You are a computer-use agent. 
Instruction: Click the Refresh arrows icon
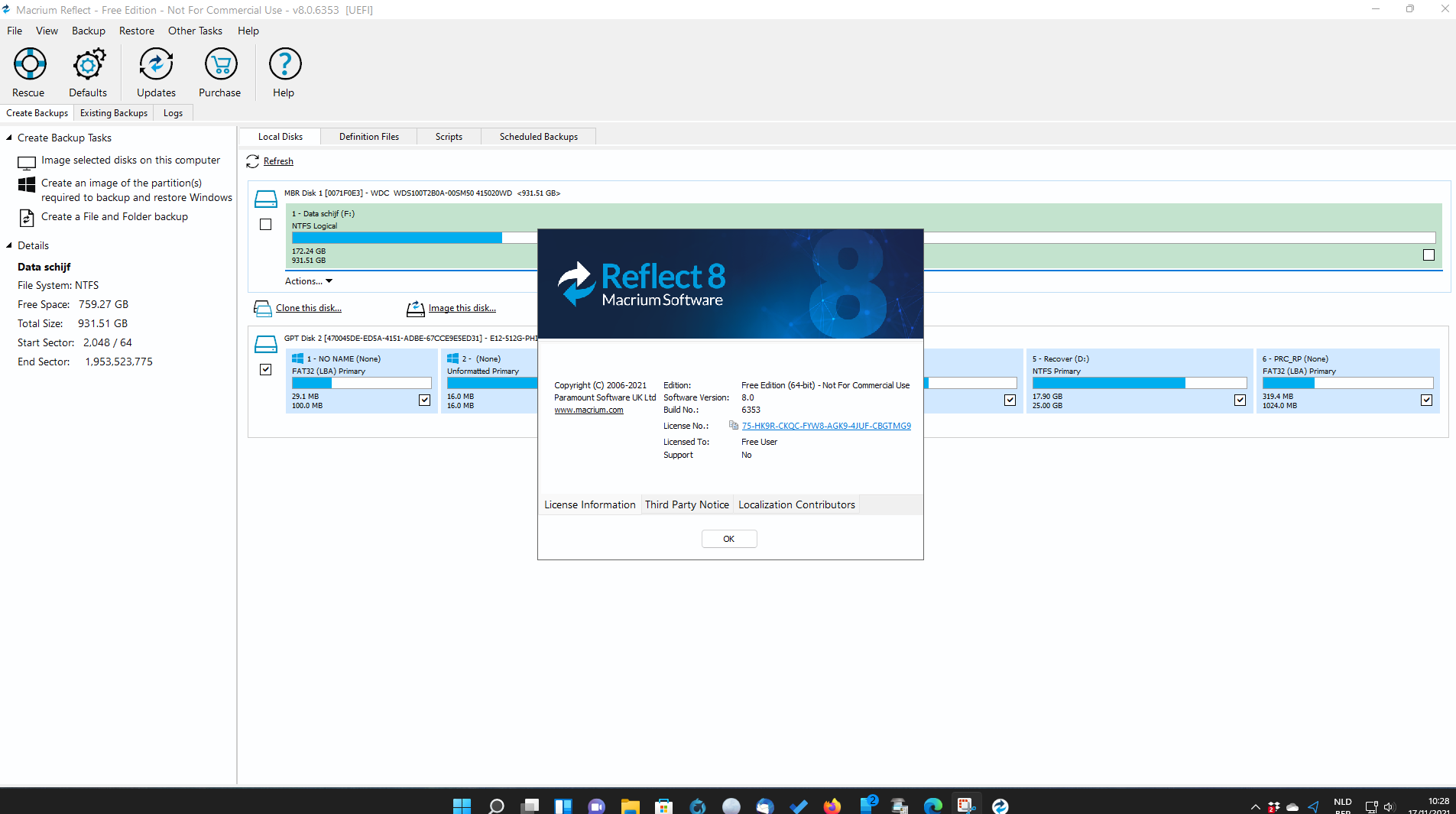[253, 161]
